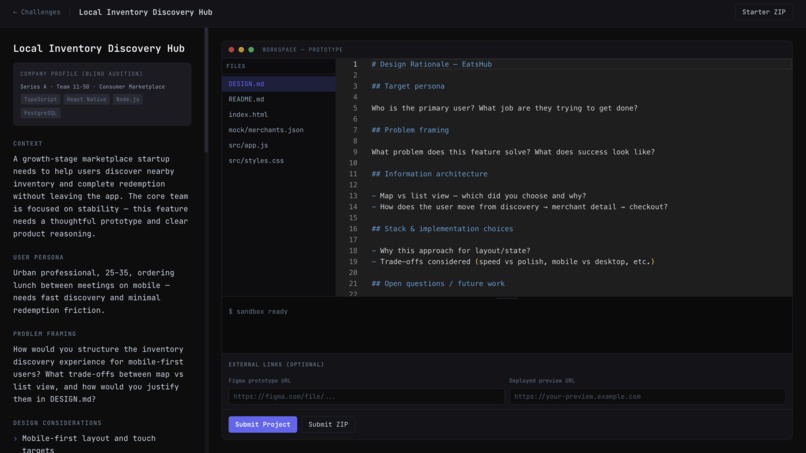This screenshot has height=453, width=806.
Task: Click the 'Series A · Team 11-50' profile text
Action: point(93,87)
